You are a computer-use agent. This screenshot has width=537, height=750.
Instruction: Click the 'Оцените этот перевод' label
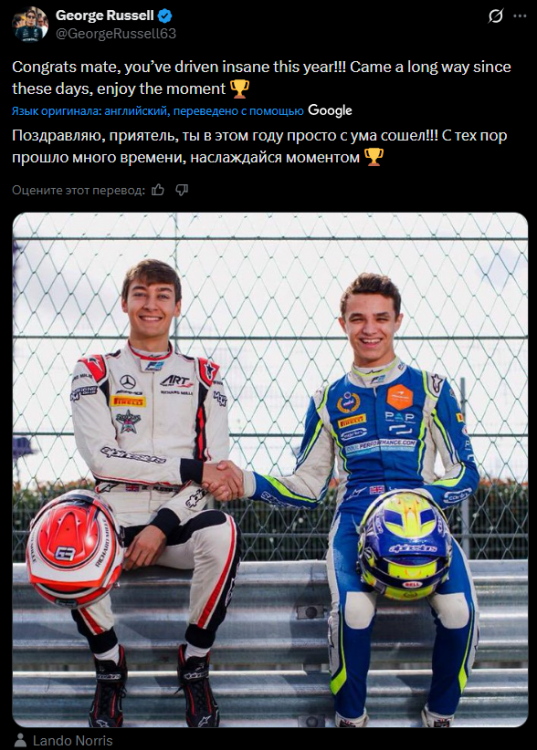coord(78,190)
